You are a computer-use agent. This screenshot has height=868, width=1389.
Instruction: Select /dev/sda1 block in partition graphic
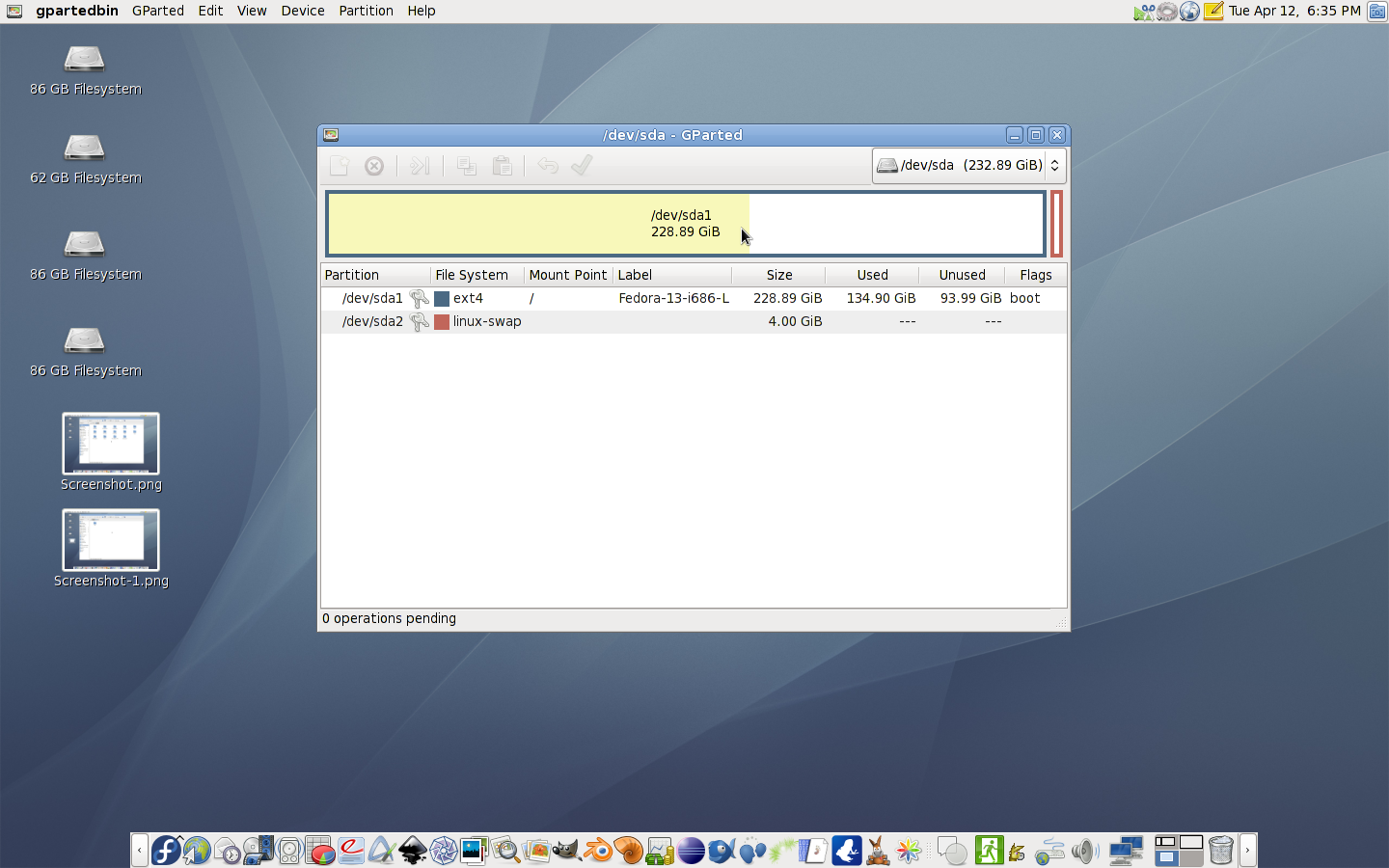[x=686, y=224]
